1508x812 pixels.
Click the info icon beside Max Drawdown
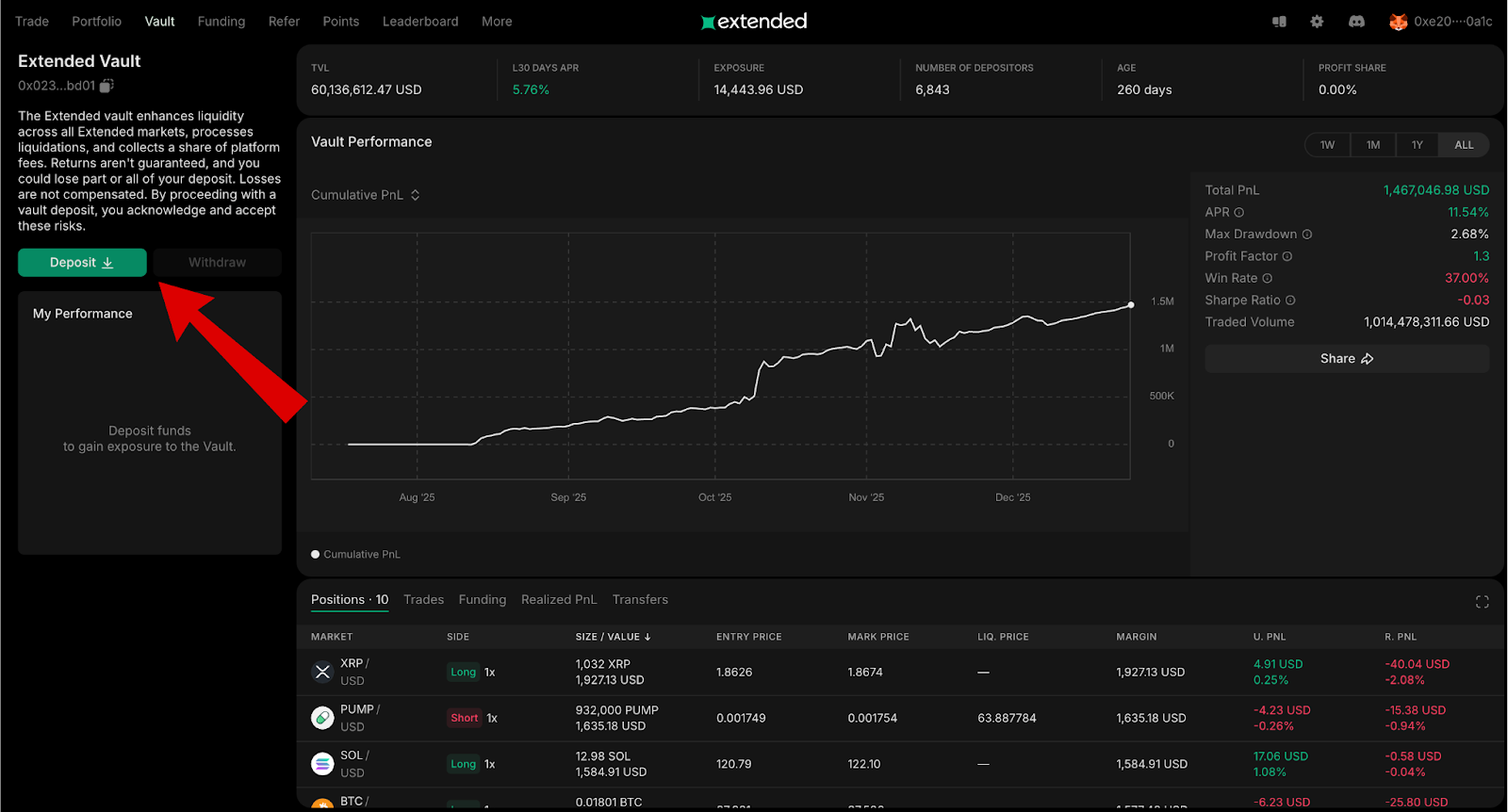point(1307,235)
